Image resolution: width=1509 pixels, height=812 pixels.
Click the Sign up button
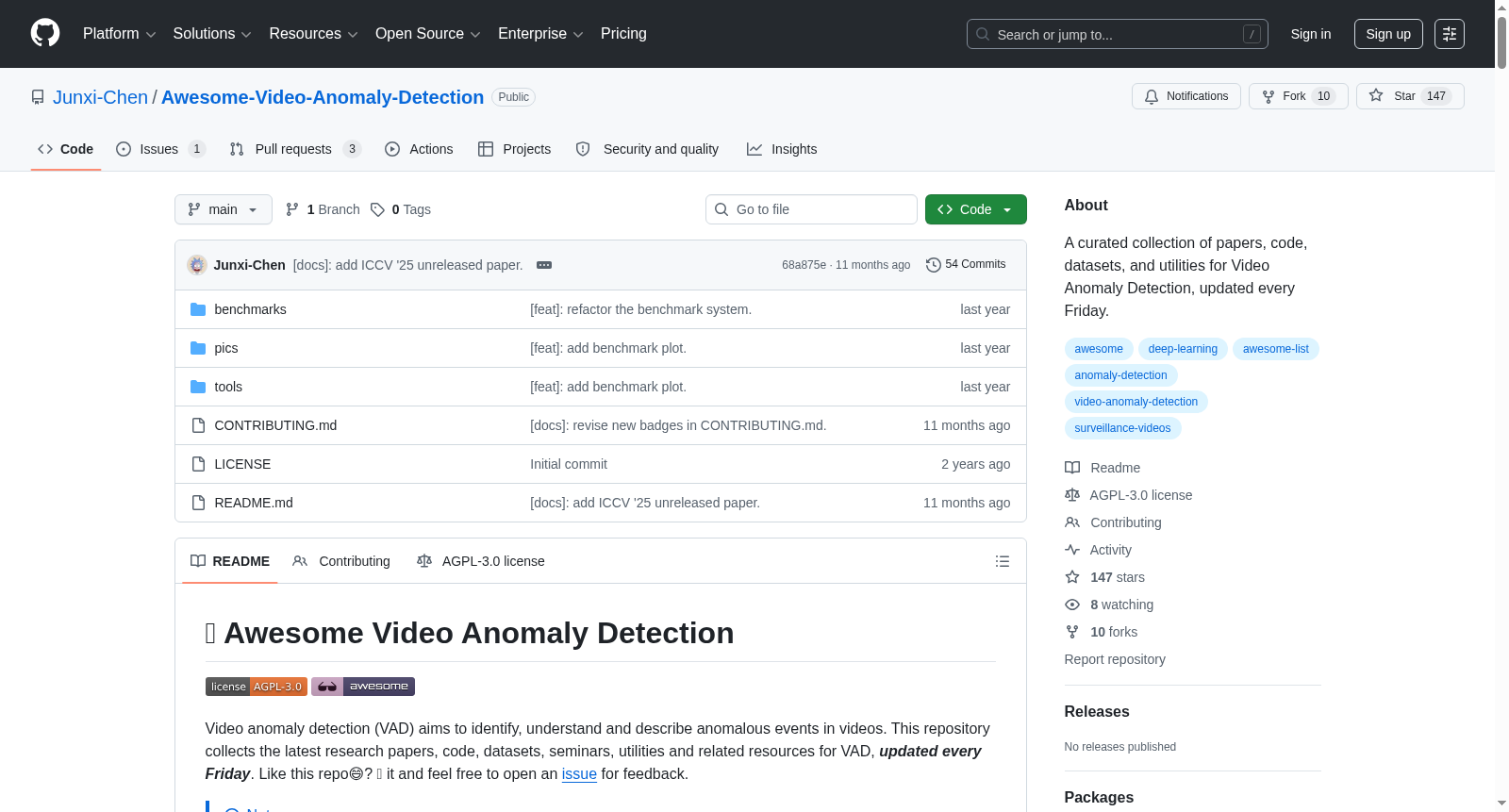pyautogui.click(x=1388, y=34)
